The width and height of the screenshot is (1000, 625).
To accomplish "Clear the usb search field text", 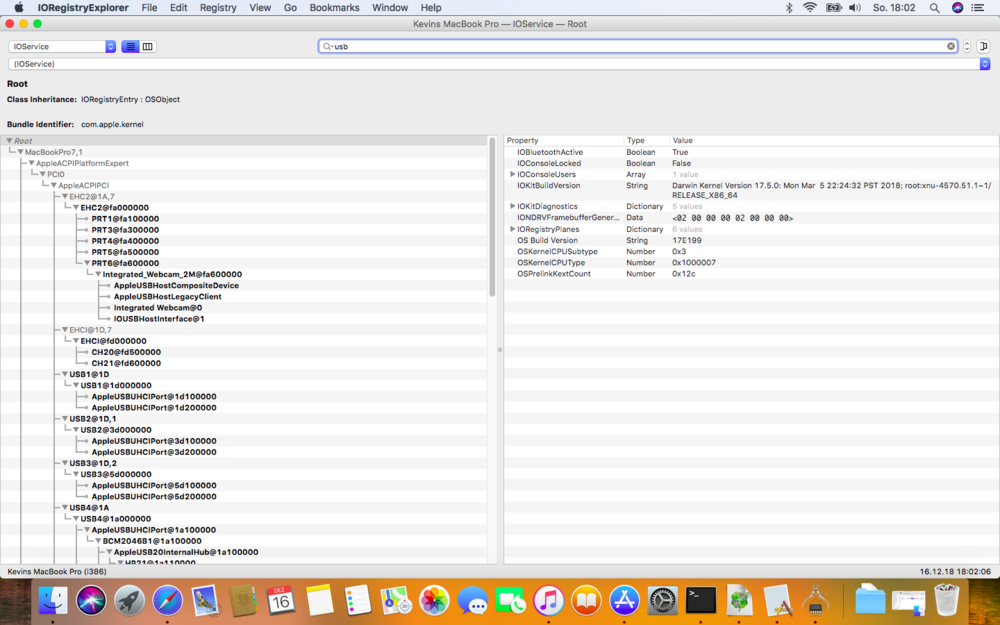I will pyautogui.click(x=951, y=46).
